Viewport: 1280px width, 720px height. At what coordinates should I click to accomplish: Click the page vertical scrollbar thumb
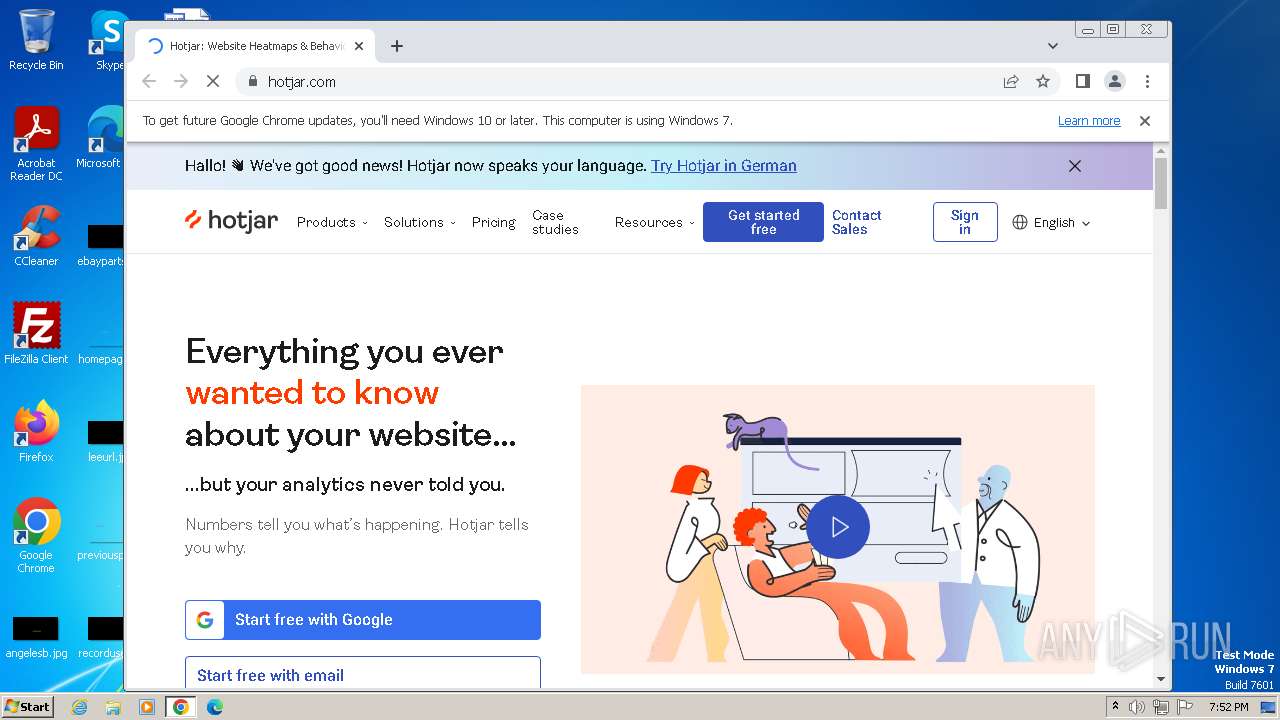(1161, 184)
